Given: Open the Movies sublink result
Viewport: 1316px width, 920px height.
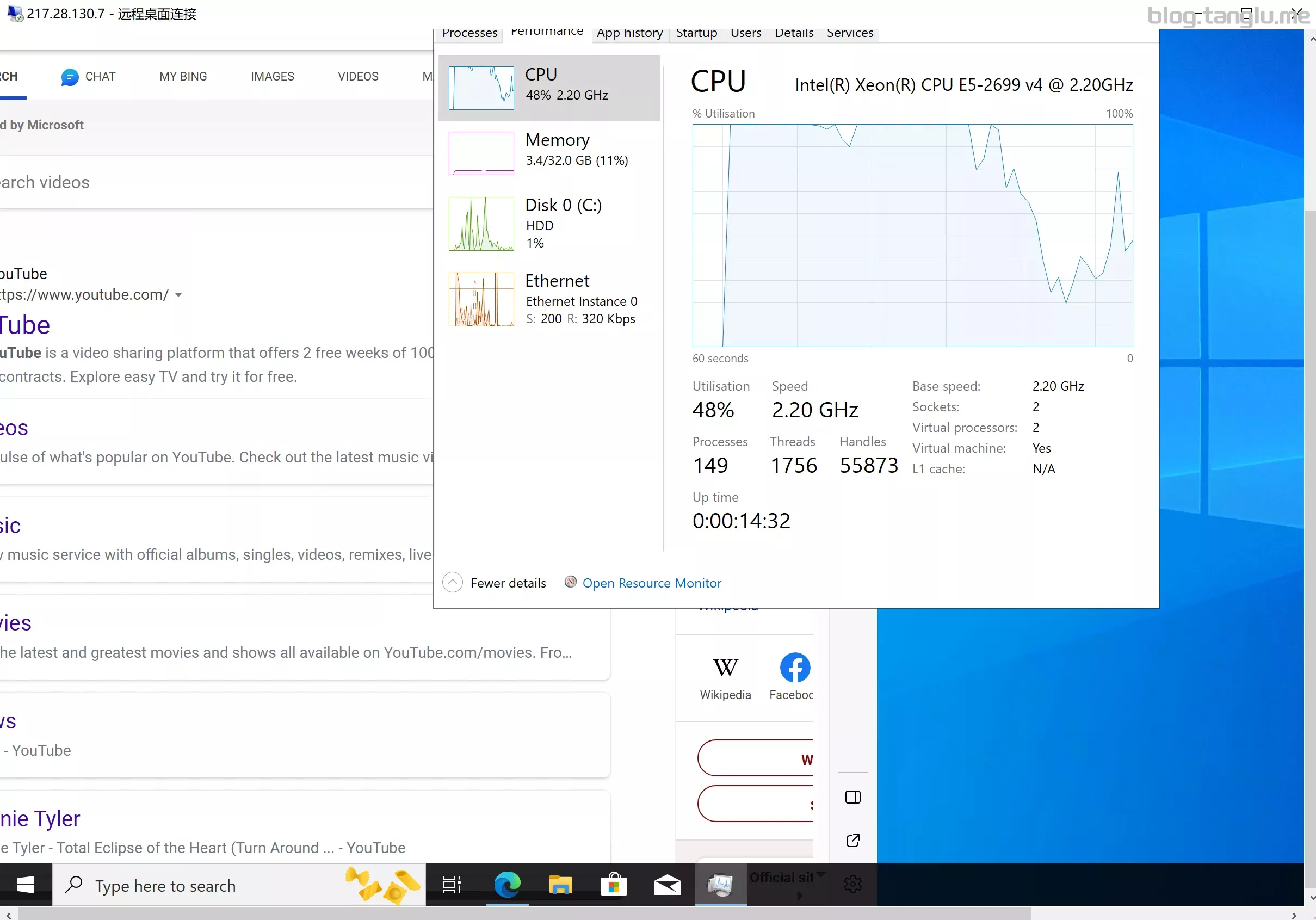Looking at the screenshot, I should (16, 623).
